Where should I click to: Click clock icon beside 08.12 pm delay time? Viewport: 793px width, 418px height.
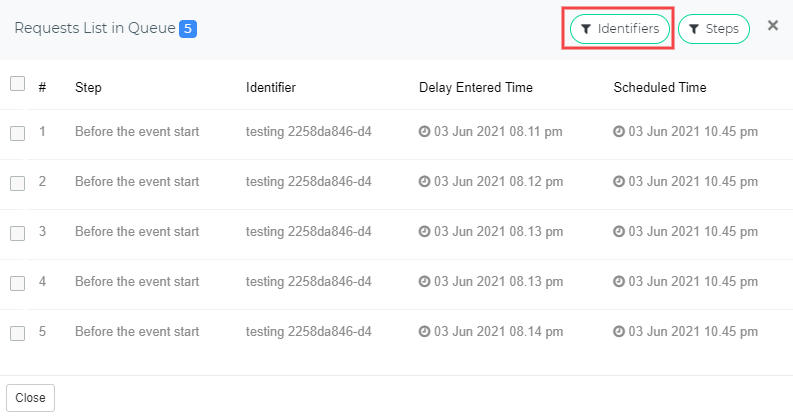[424, 181]
